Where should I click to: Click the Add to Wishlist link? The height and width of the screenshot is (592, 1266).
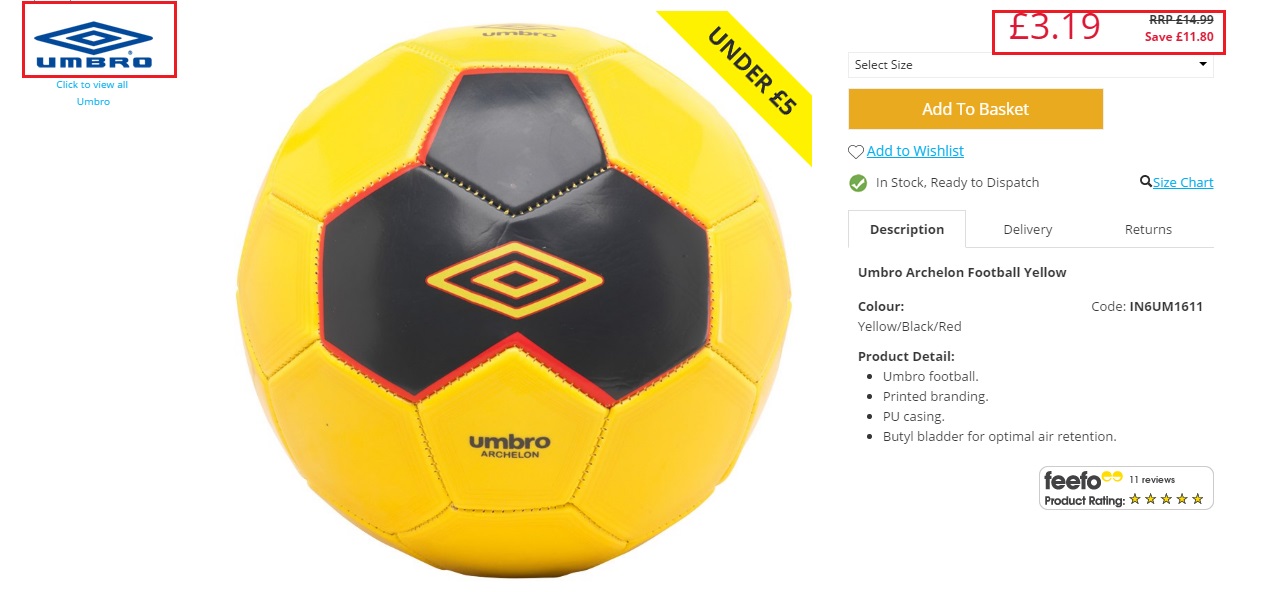[x=915, y=151]
